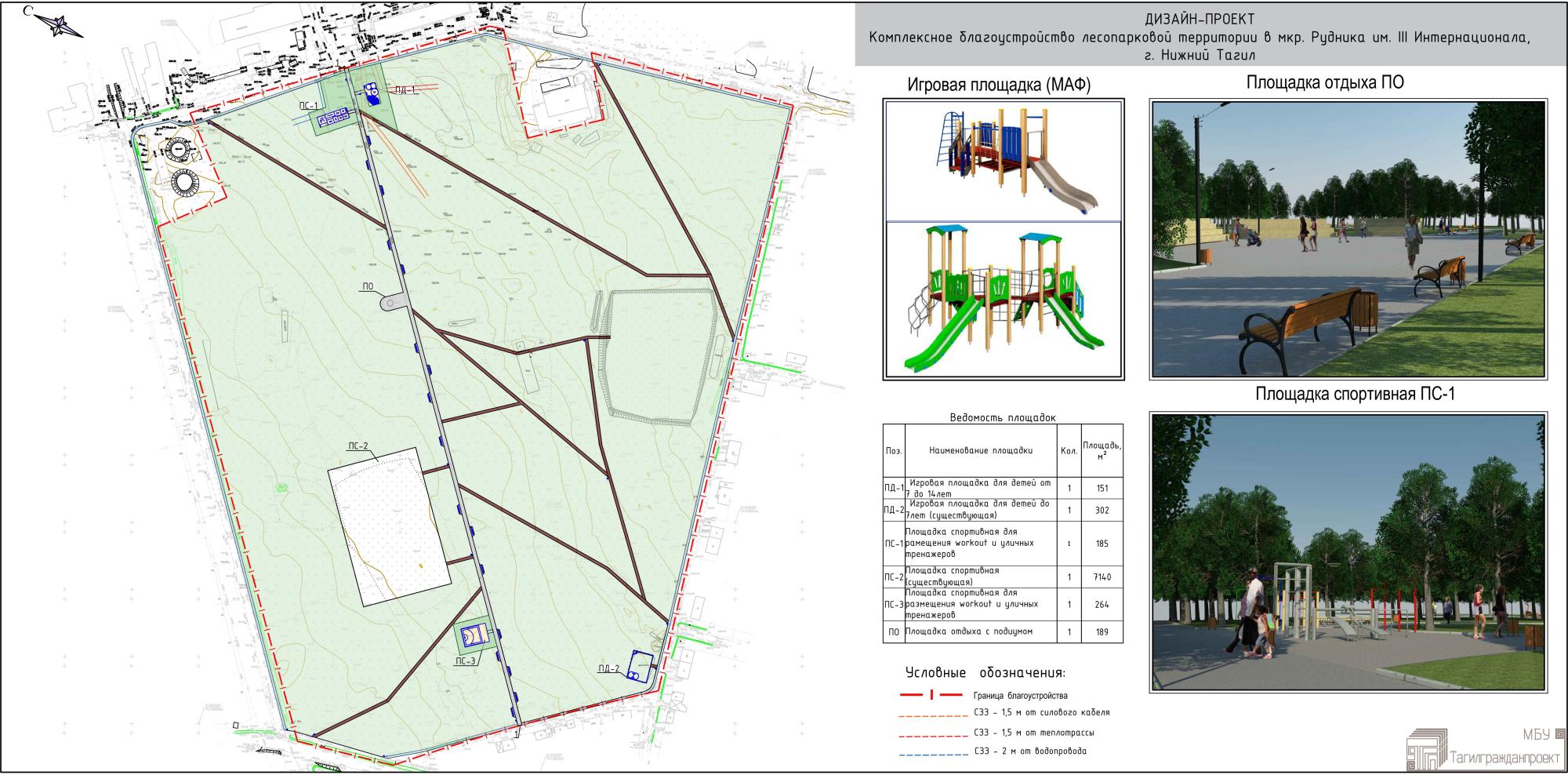Click 'СЗЗ - 1,5 м от силового кабеля' text
1568x775 pixels.
1042,713
